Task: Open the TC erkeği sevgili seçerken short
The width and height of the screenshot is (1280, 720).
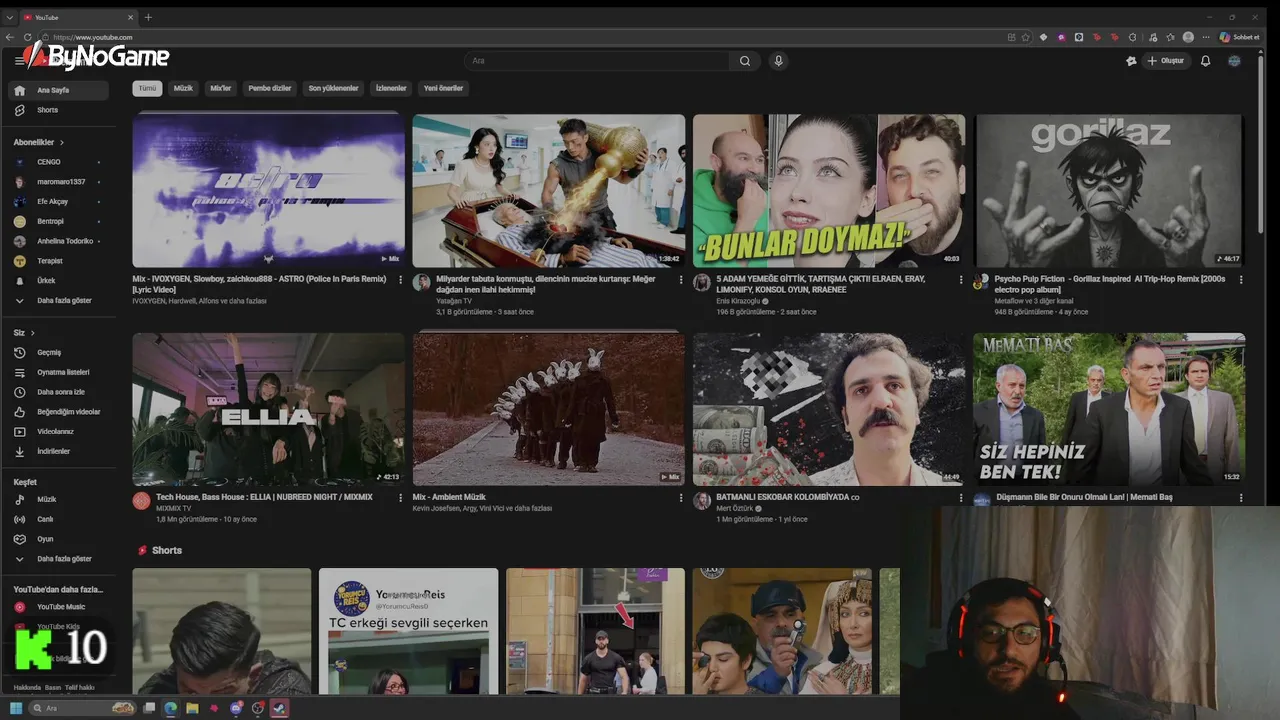Action: [408, 631]
